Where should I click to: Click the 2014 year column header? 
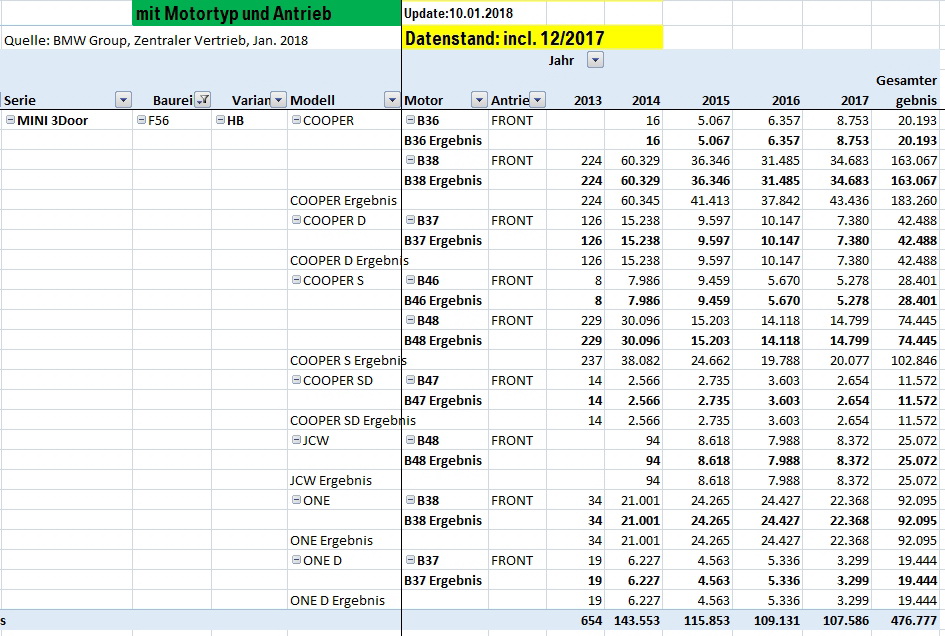pos(645,101)
